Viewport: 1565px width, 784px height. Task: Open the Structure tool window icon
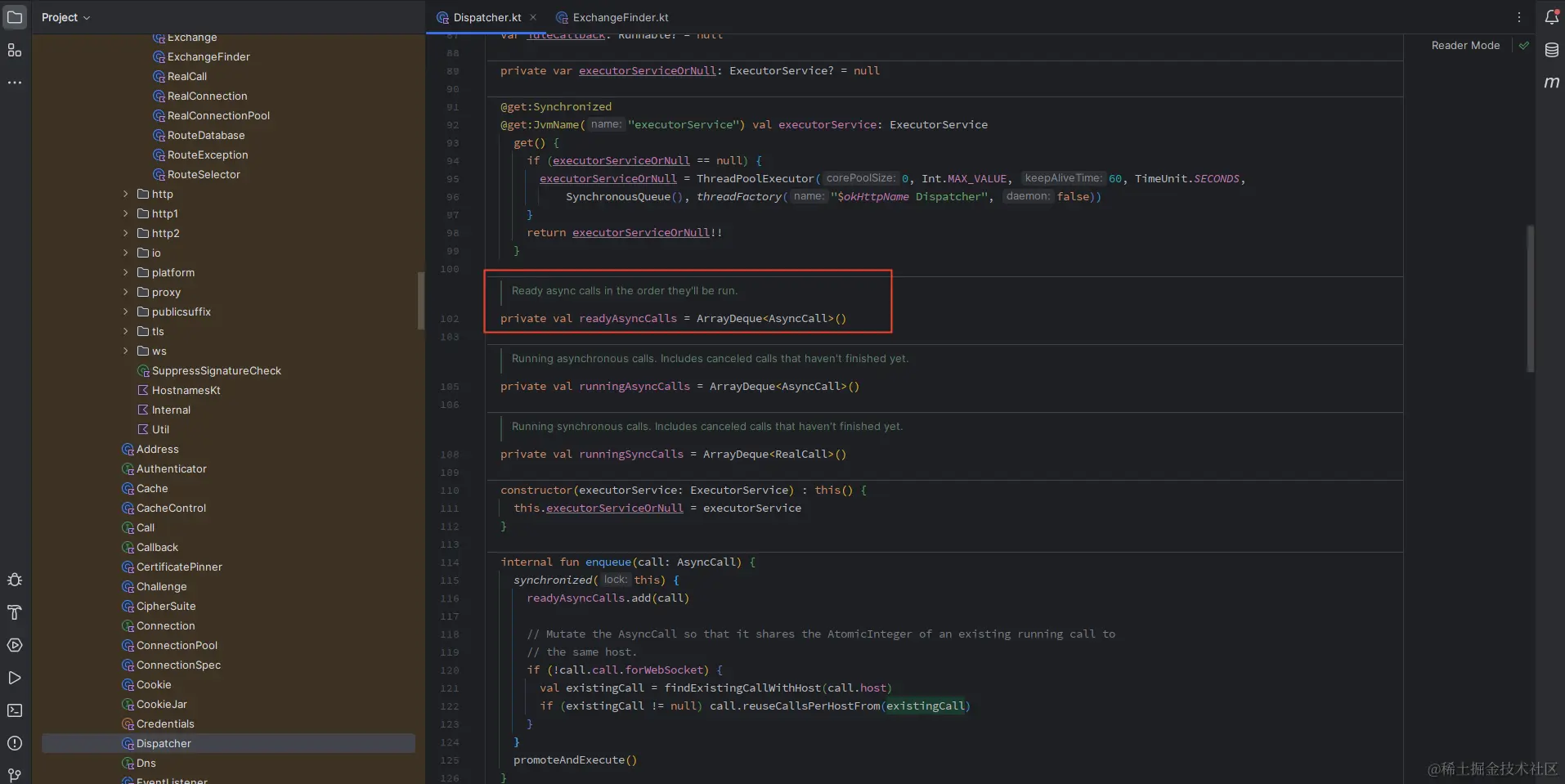(x=15, y=50)
